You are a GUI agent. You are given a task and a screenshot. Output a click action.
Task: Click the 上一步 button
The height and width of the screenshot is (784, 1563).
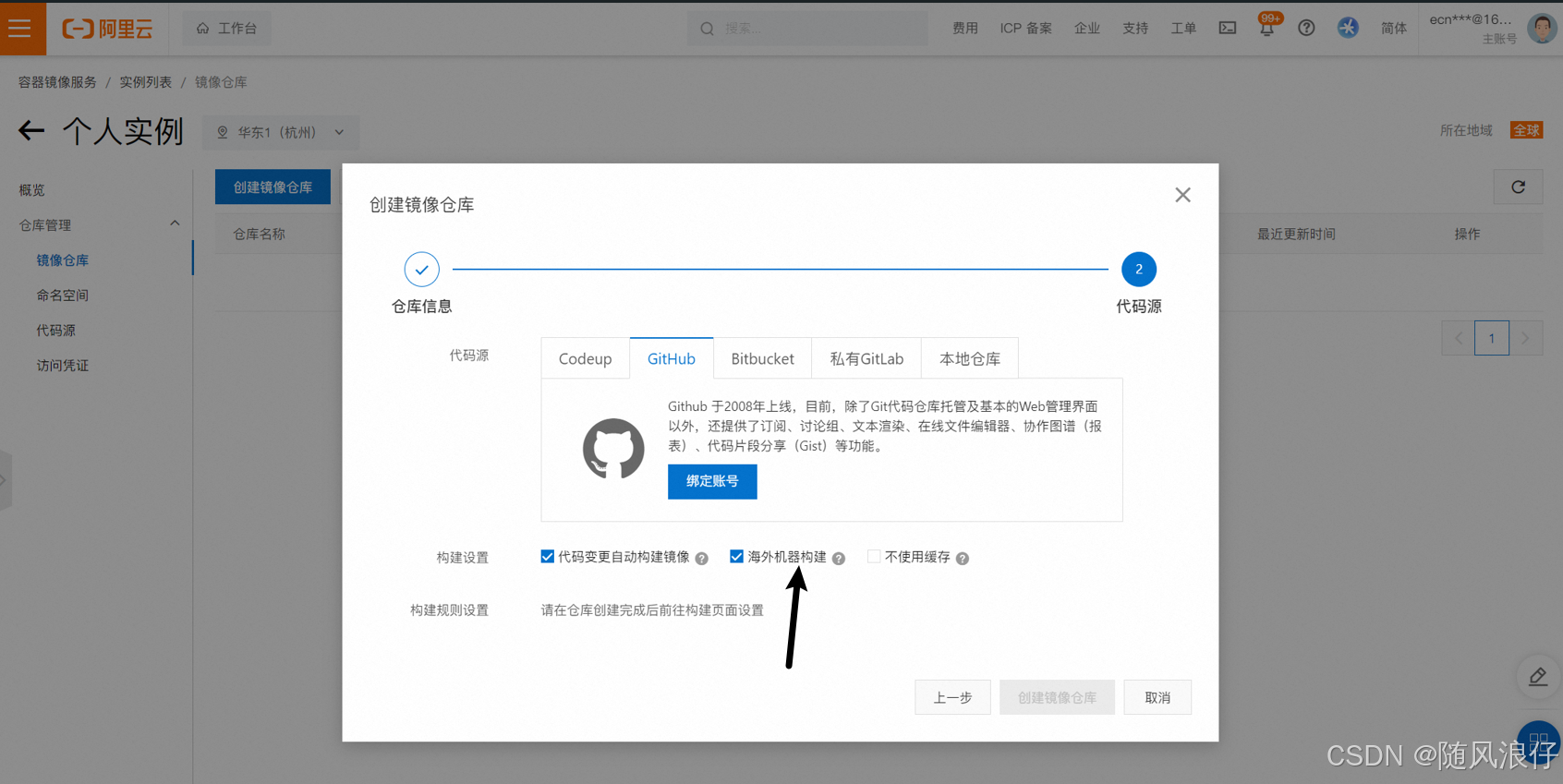coord(952,697)
